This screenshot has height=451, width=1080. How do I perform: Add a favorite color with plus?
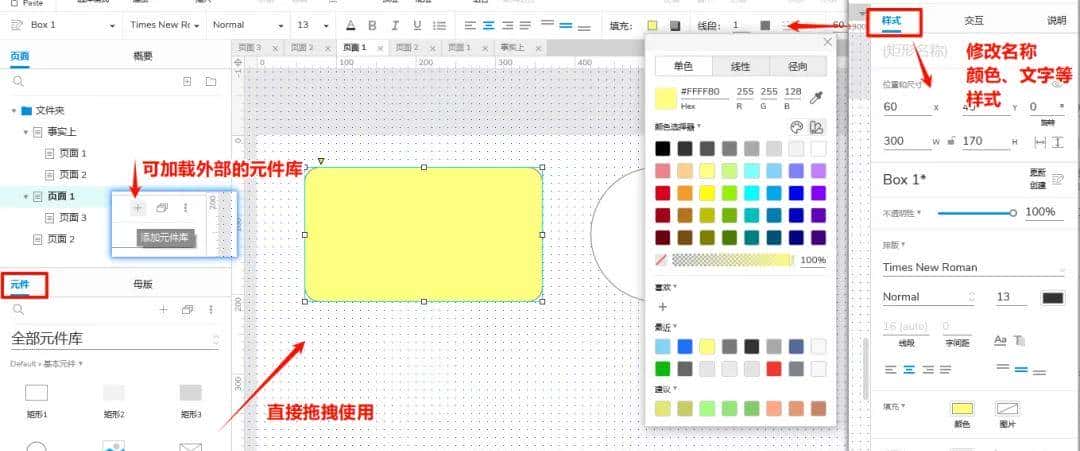coord(663,306)
